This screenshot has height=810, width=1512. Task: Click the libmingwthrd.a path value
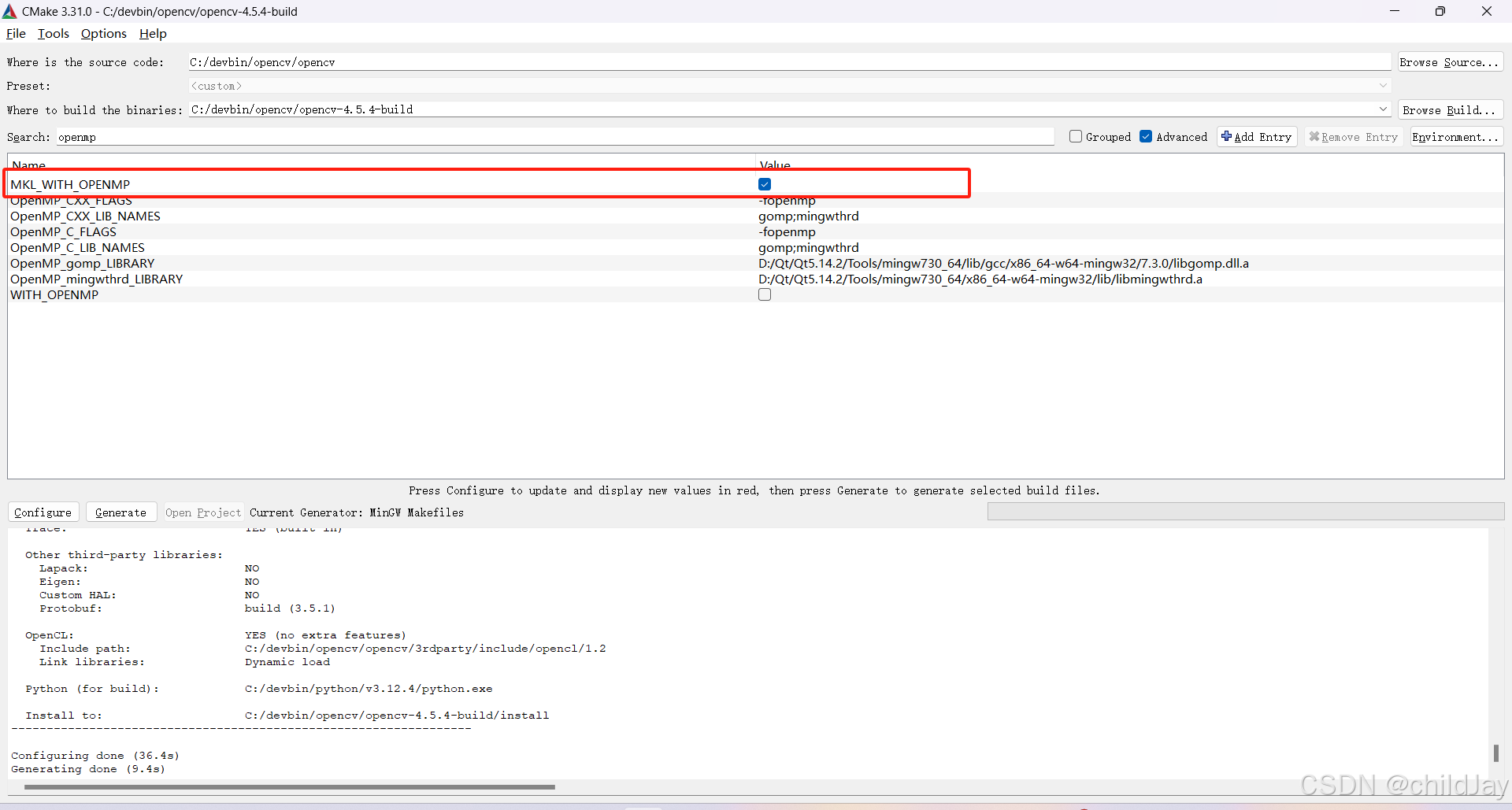tap(980, 279)
